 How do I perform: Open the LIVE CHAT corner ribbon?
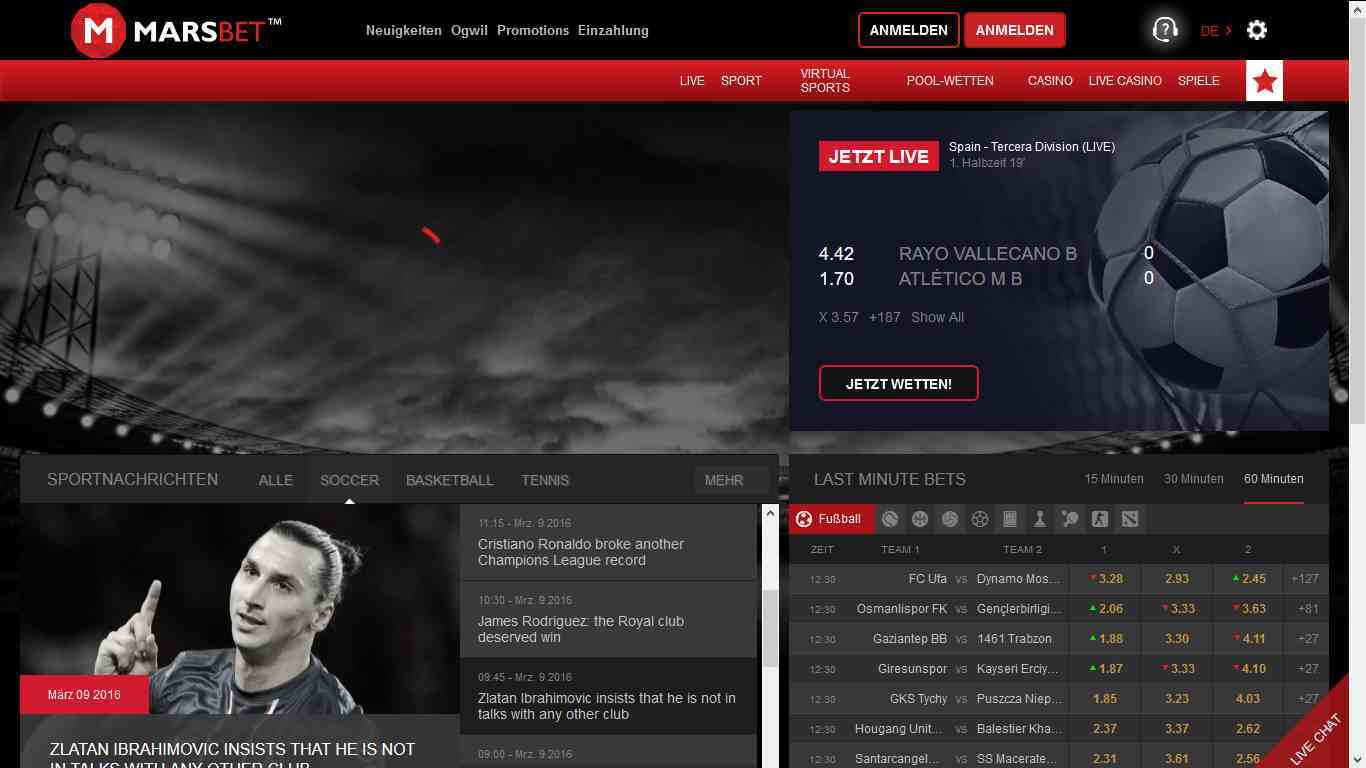(1315, 738)
